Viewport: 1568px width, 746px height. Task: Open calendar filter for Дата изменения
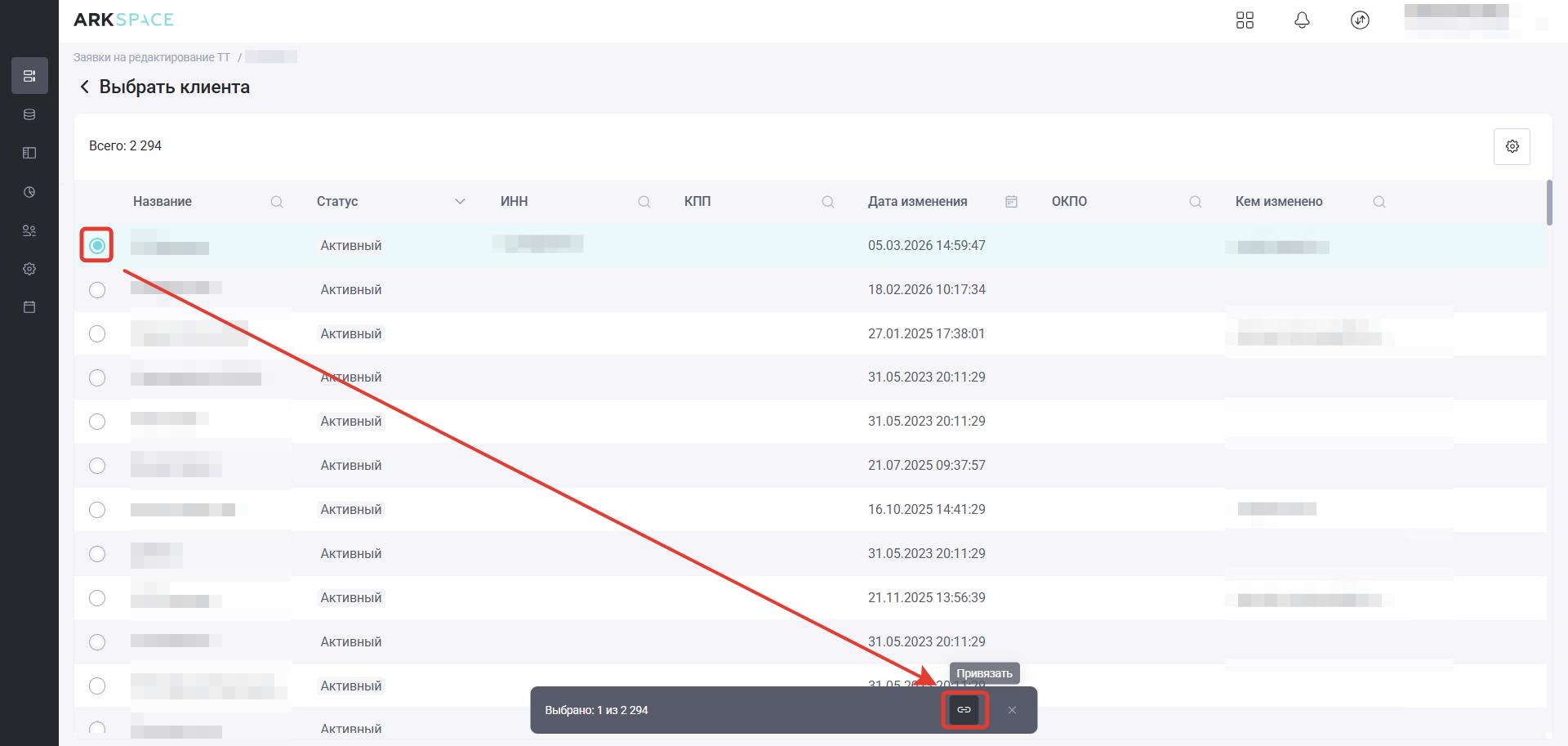(x=1011, y=202)
